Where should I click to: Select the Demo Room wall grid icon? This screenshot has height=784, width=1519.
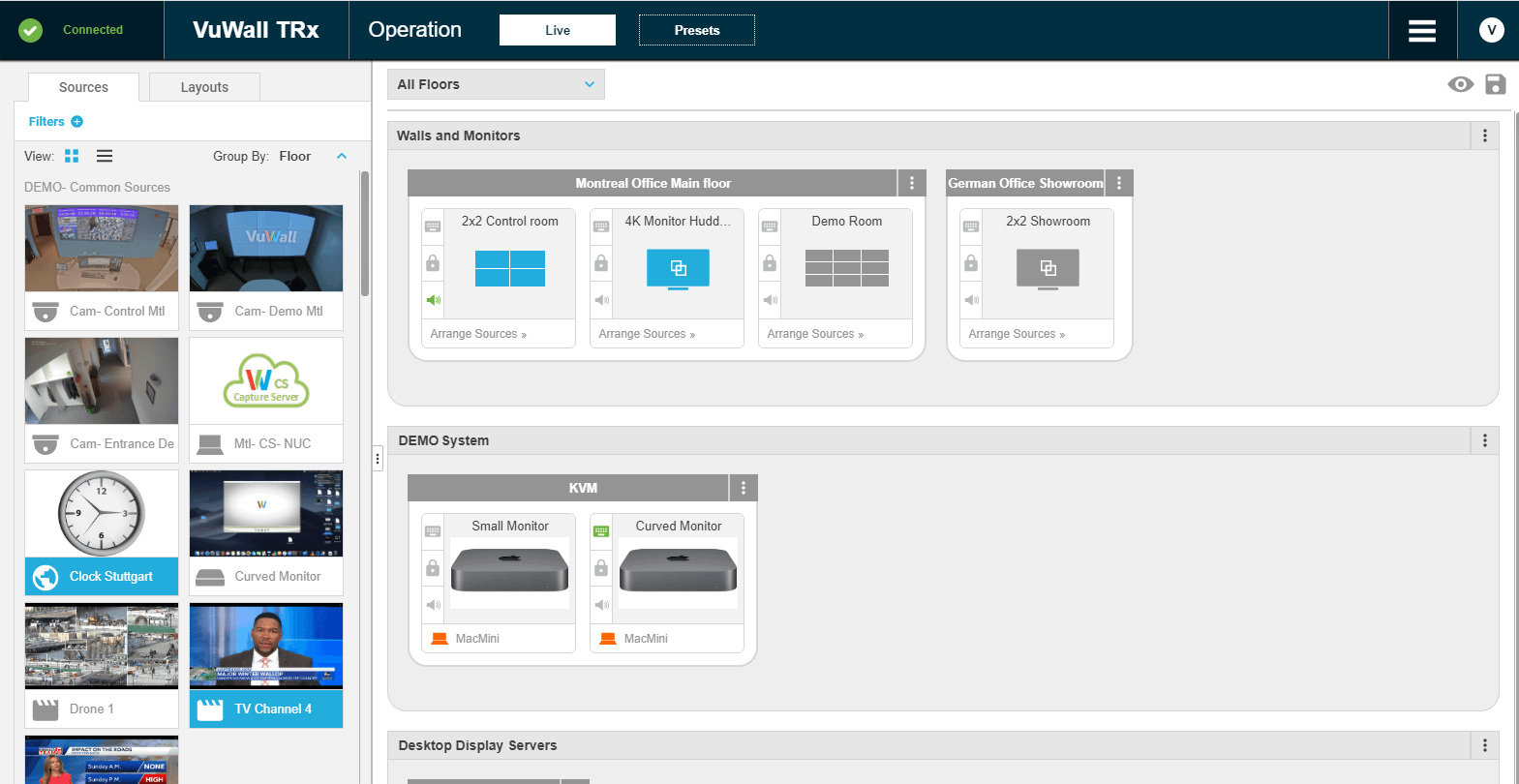[x=847, y=268]
